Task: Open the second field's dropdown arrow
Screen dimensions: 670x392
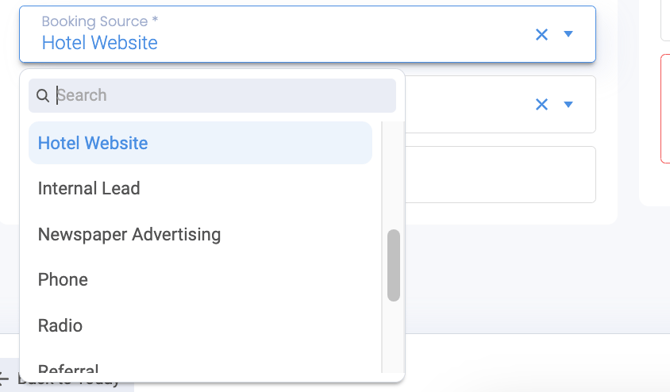Action: pyautogui.click(x=568, y=104)
